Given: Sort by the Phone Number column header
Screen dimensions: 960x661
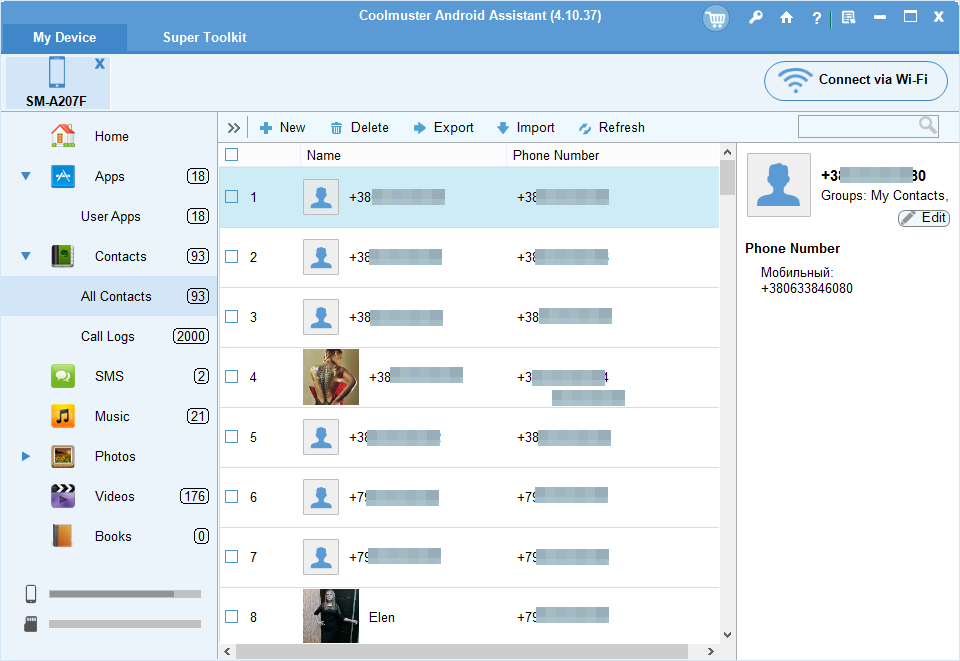Looking at the screenshot, I should (612, 155).
